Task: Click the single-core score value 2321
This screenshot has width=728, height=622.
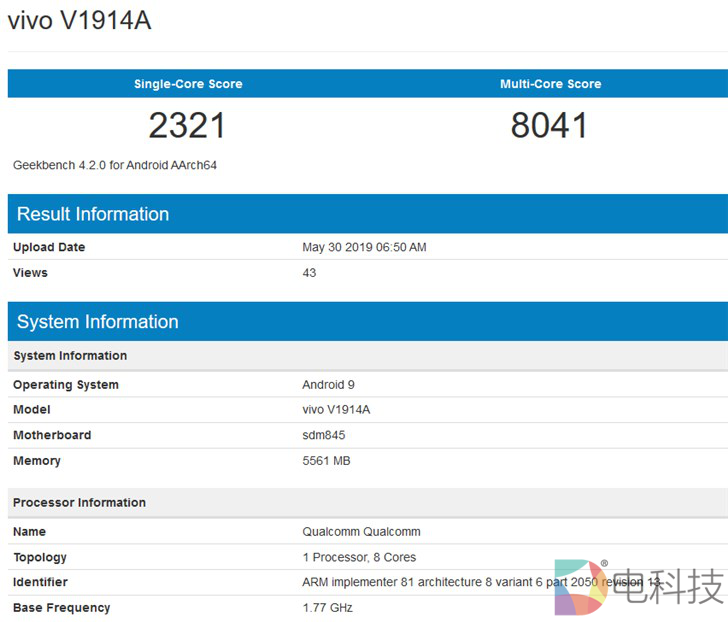Action: 187,125
